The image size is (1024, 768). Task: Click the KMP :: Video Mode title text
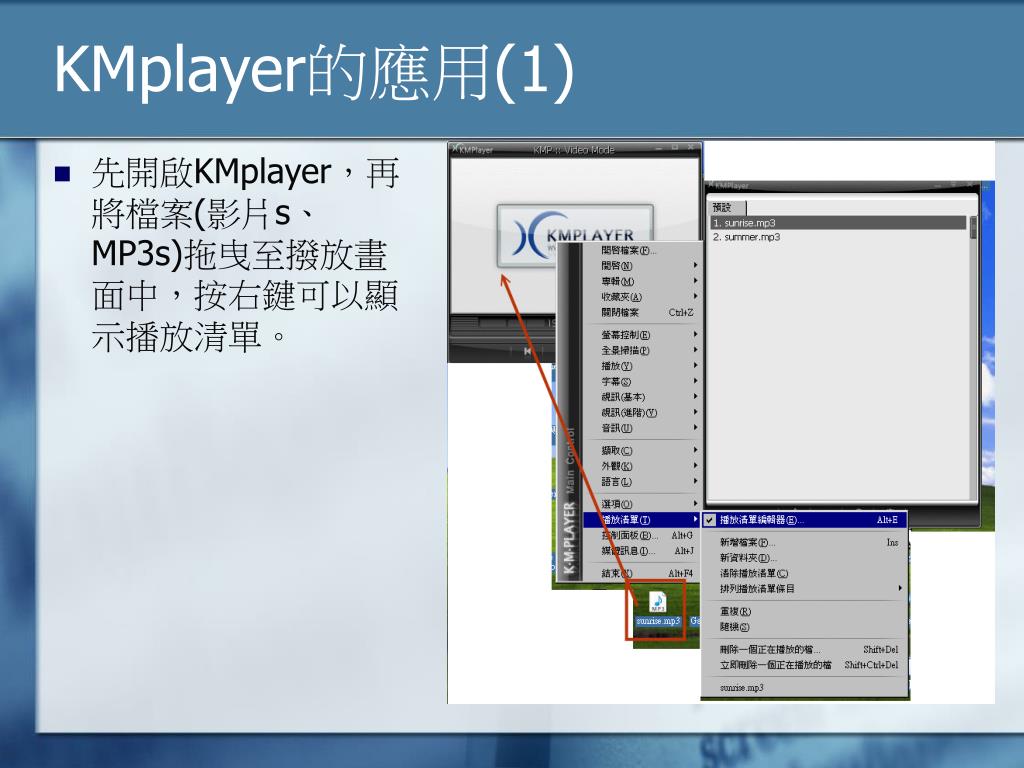click(573, 150)
